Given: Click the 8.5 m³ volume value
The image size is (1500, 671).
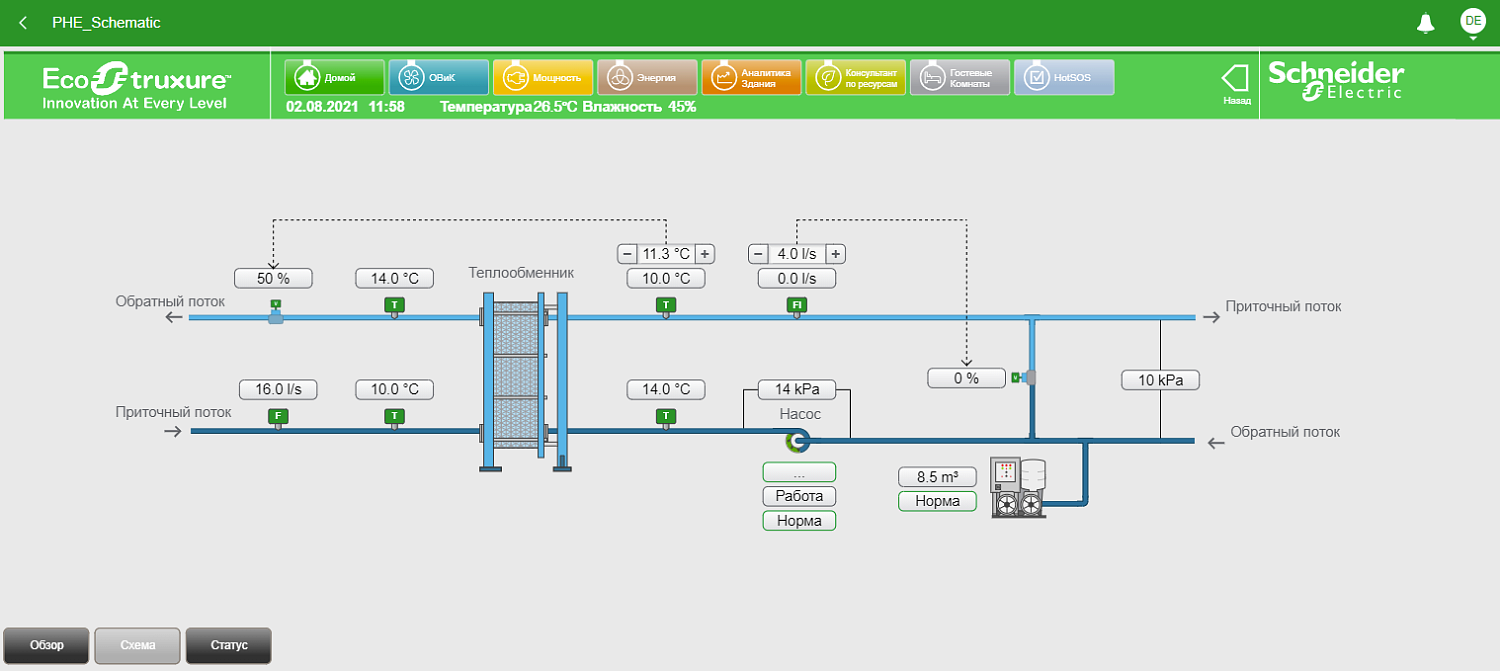Looking at the screenshot, I should click(x=937, y=477).
